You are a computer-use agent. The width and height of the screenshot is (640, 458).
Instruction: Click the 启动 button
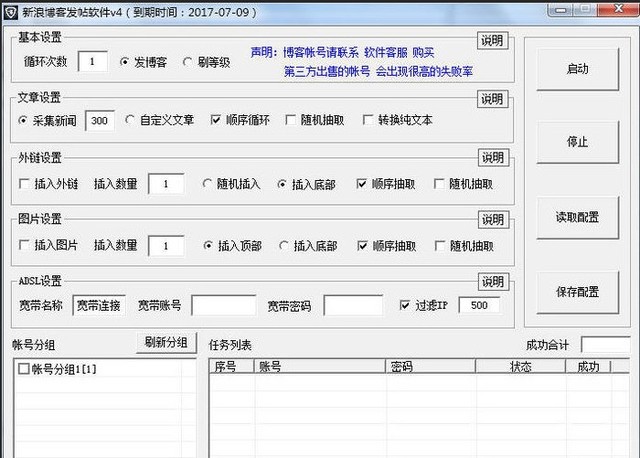tap(577, 69)
